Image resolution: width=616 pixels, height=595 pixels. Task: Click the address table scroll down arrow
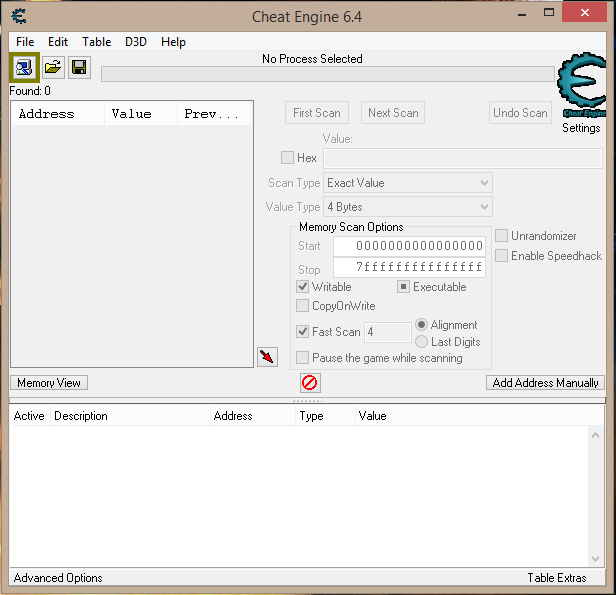tap(595, 558)
